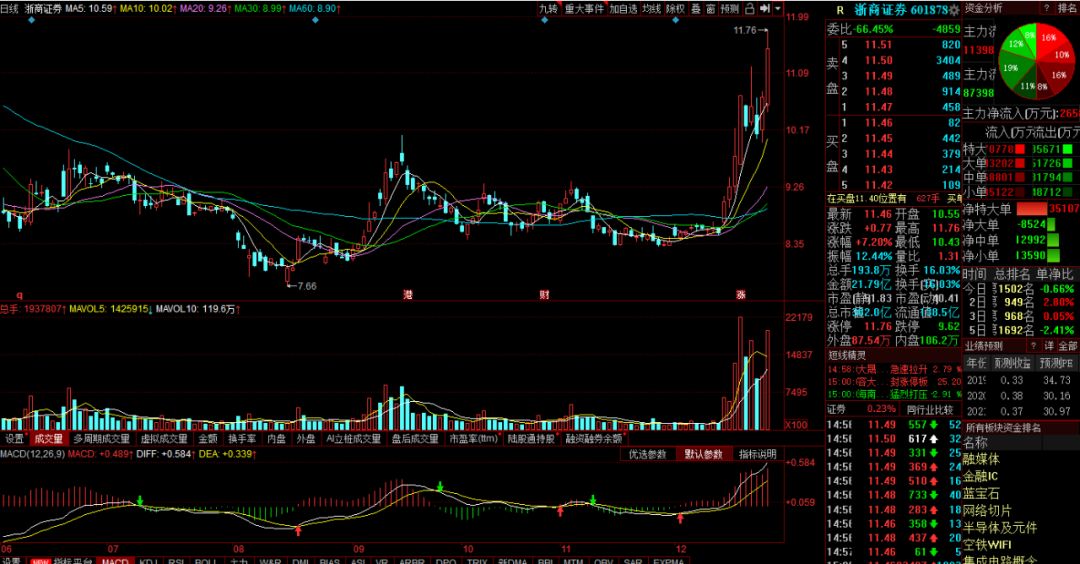Click the 涨 marker on the price chart
1080x564 pixels.
point(740,295)
